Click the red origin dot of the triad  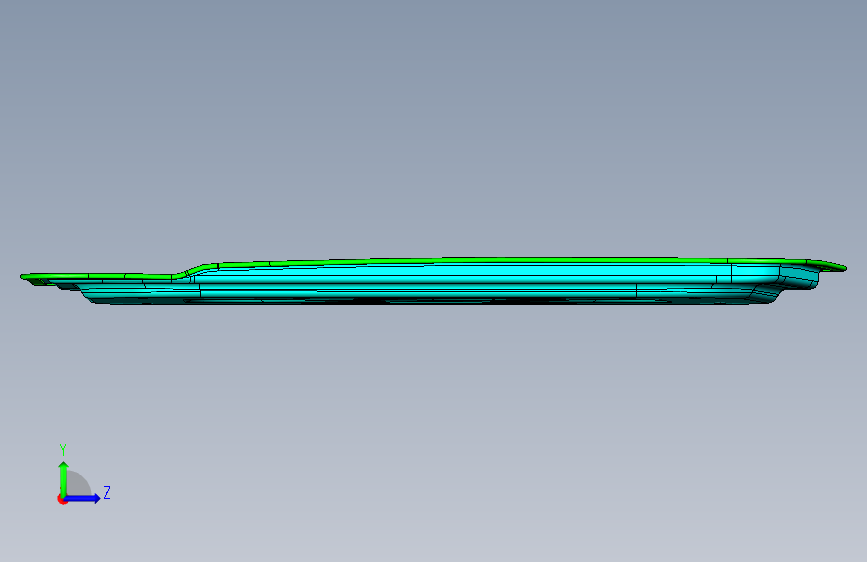[x=62, y=499]
